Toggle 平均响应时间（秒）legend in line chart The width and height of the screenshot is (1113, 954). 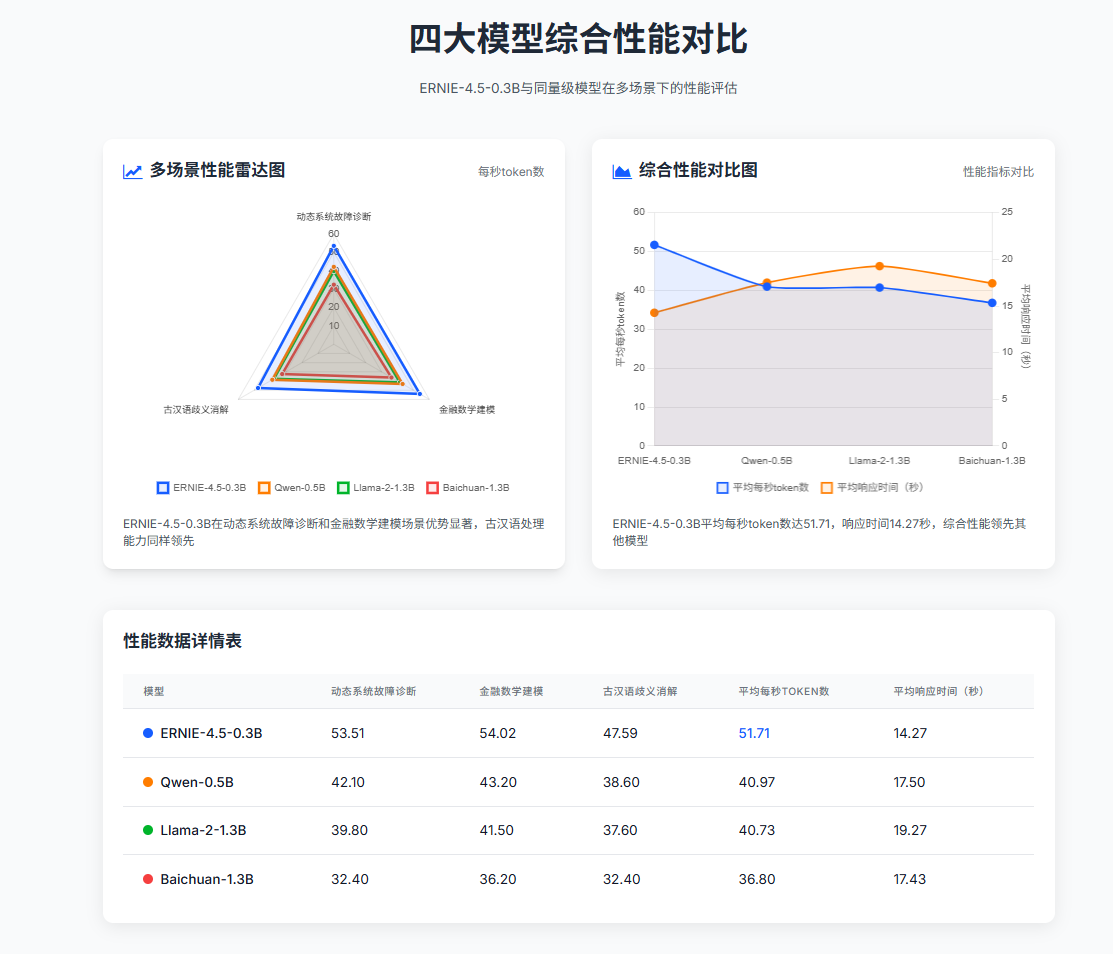pyautogui.click(x=872, y=488)
